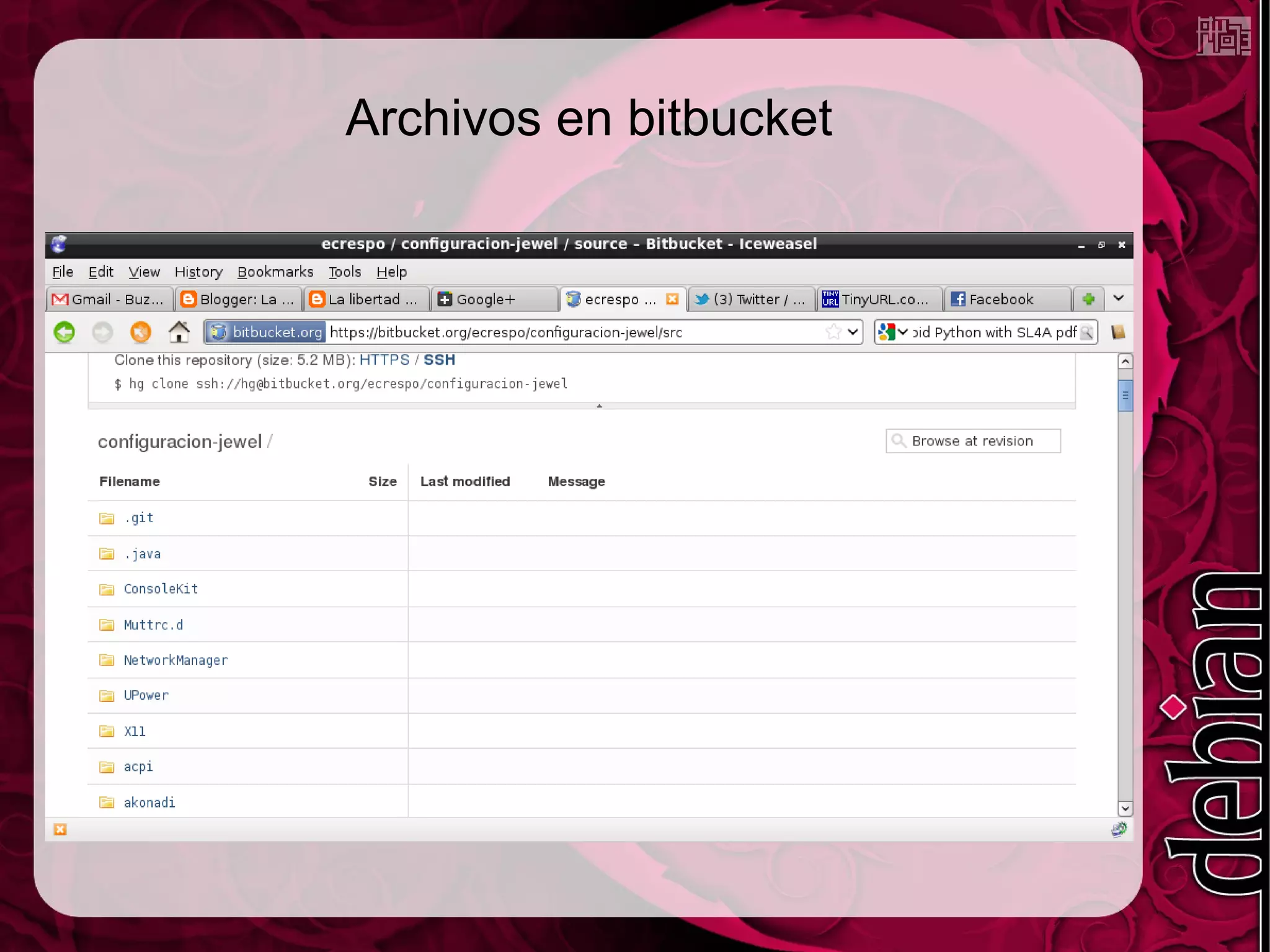Click the Last modified column header
The width and height of the screenshot is (1270, 952).
tap(465, 481)
